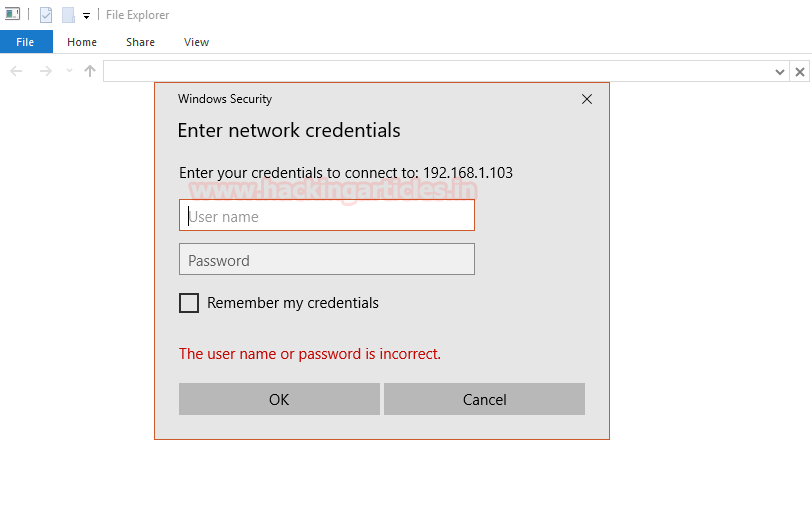
Task: Click the Properties quick access icon
Action: tap(46, 15)
